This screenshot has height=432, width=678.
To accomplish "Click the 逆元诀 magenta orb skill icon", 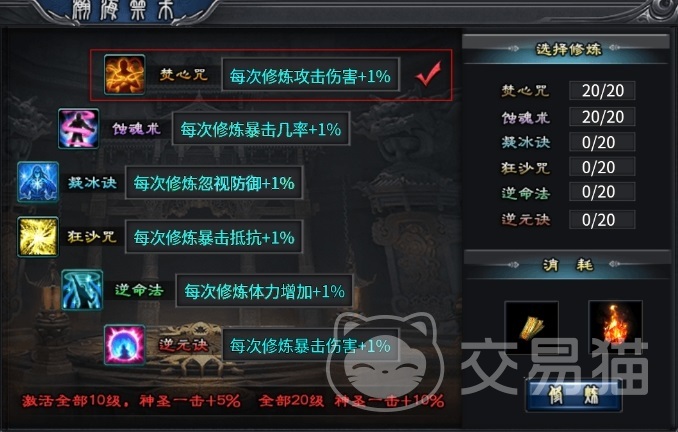I will click(125, 345).
